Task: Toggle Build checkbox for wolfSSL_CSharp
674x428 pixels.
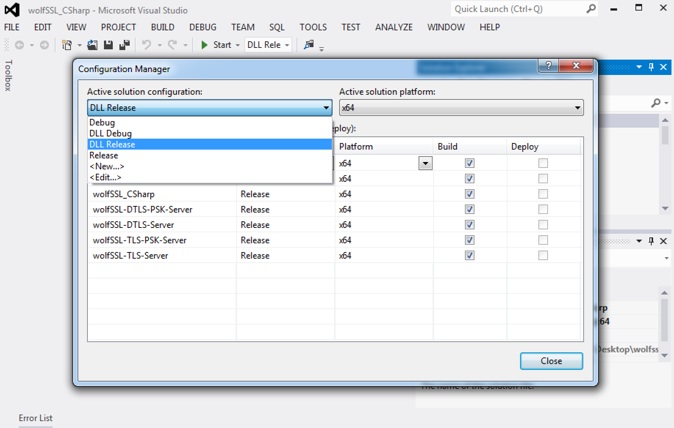Action: [x=469, y=194]
